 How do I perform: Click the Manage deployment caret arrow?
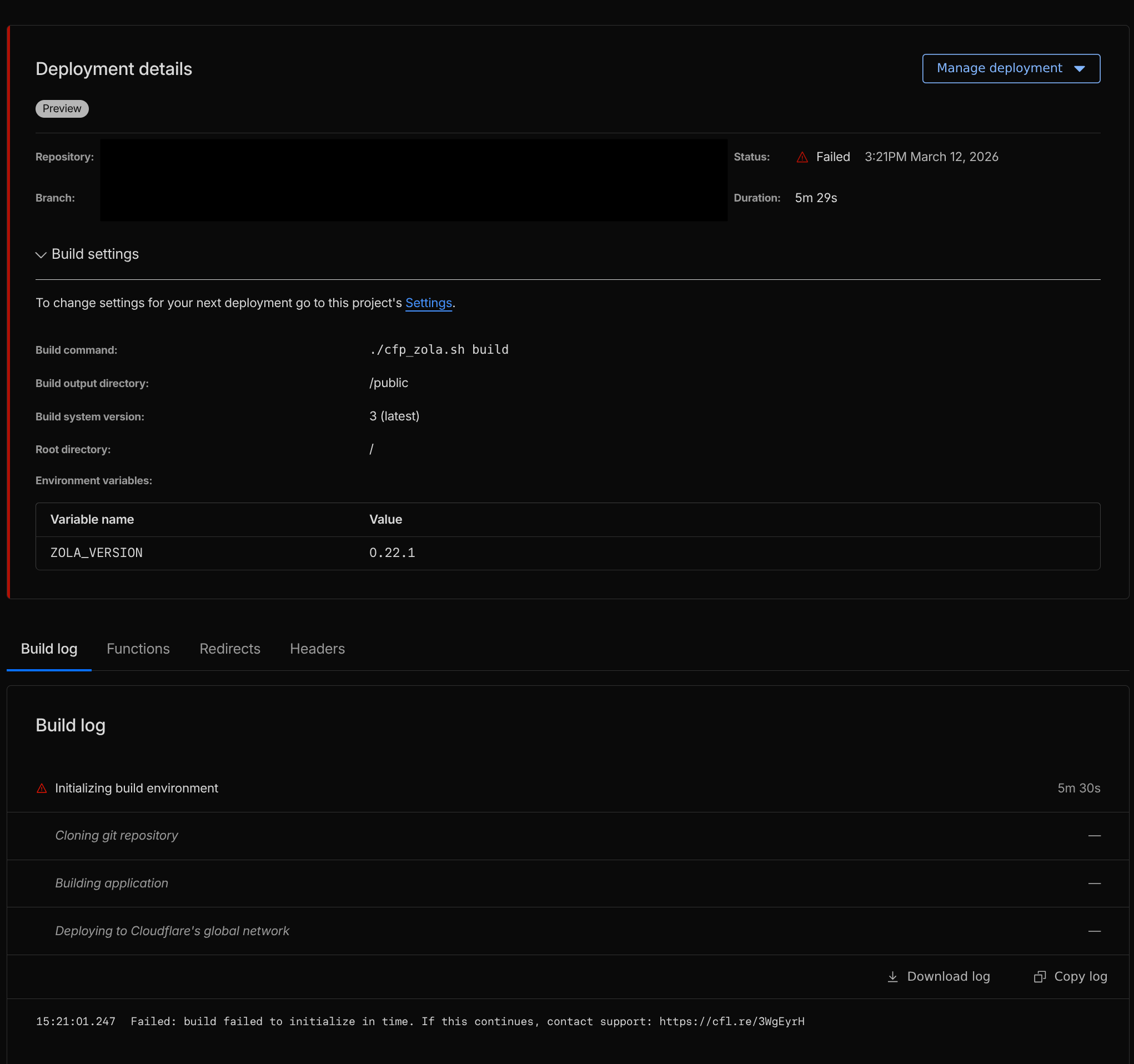click(1079, 68)
